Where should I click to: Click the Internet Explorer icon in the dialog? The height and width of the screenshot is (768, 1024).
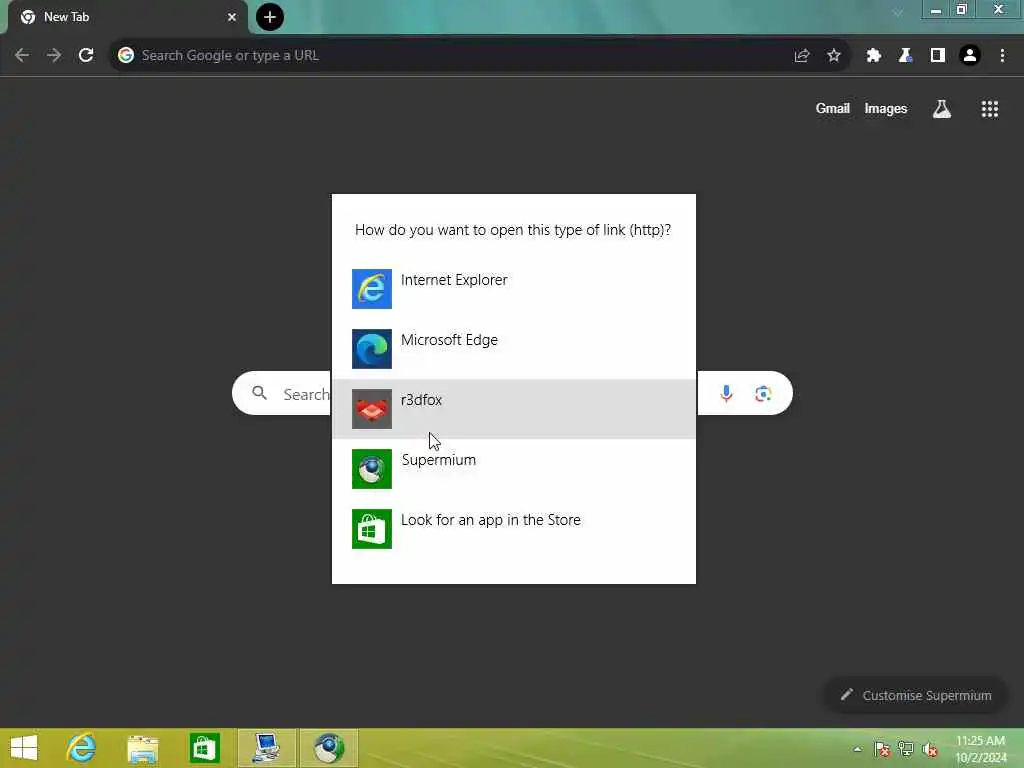click(x=372, y=289)
